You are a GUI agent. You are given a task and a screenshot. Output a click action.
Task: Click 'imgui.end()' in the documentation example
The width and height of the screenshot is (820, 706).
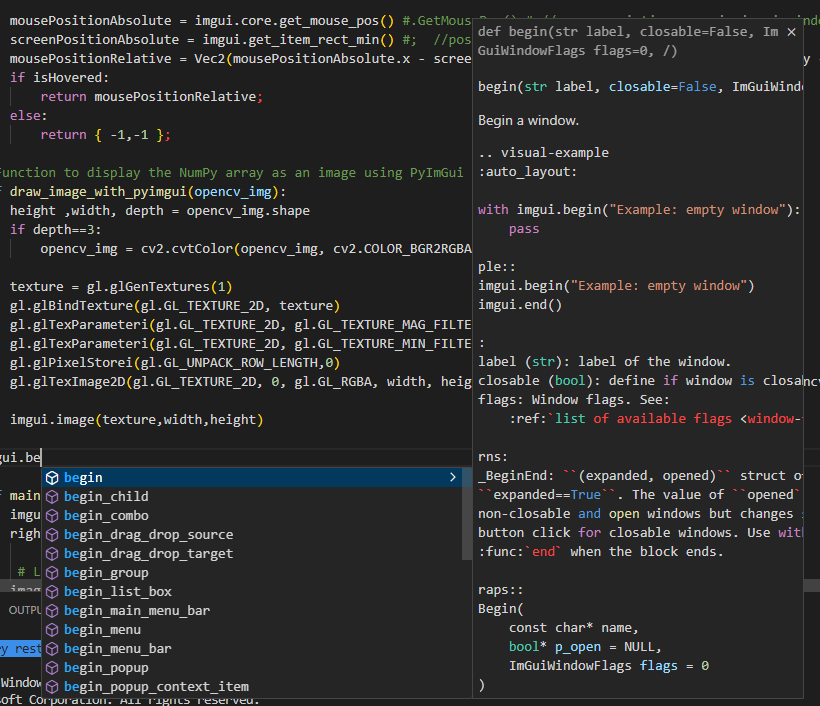pyautogui.click(x=520, y=305)
